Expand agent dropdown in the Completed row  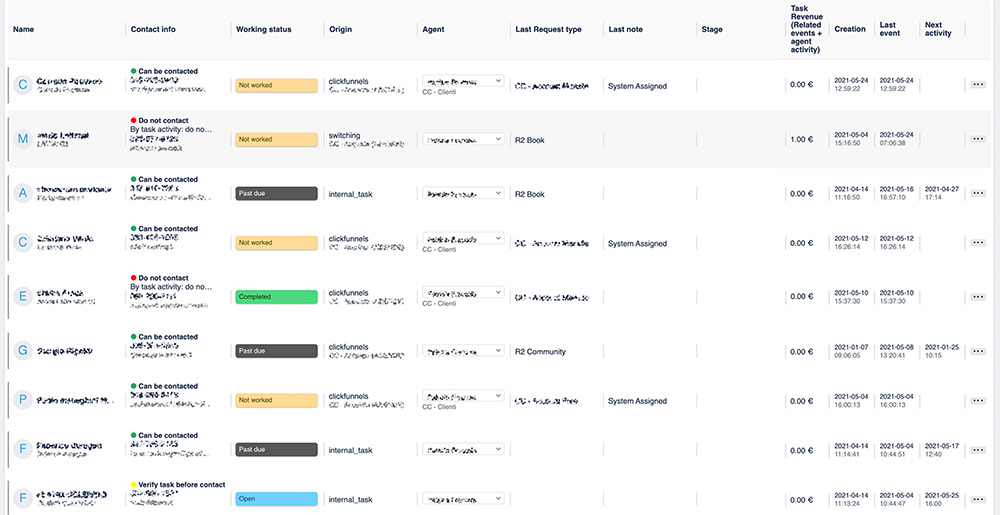(x=463, y=294)
